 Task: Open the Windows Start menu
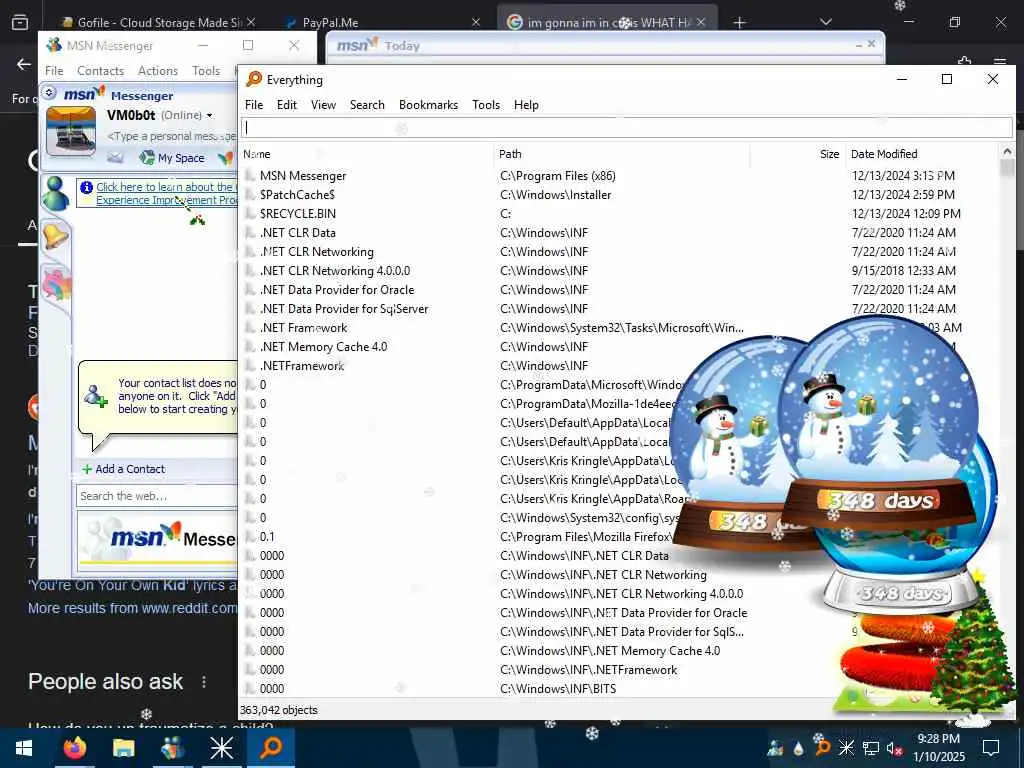click(24, 748)
